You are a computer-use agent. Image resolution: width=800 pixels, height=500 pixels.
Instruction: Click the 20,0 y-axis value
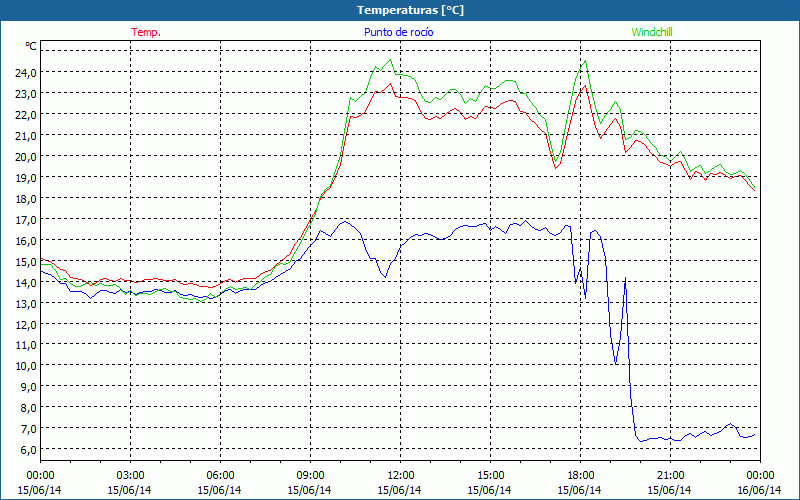click(x=26, y=156)
